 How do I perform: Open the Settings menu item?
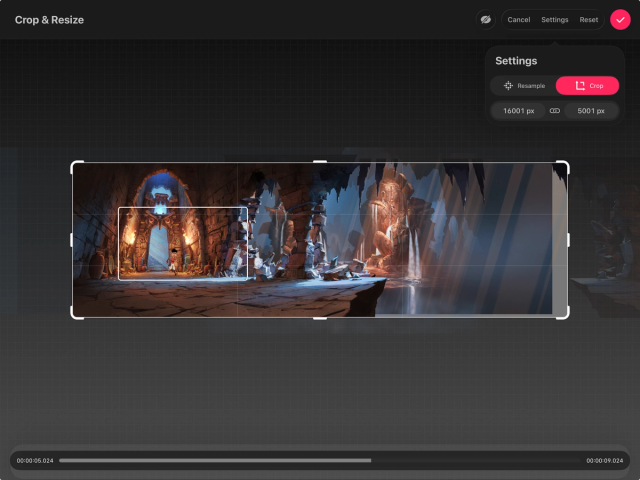click(554, 20)
